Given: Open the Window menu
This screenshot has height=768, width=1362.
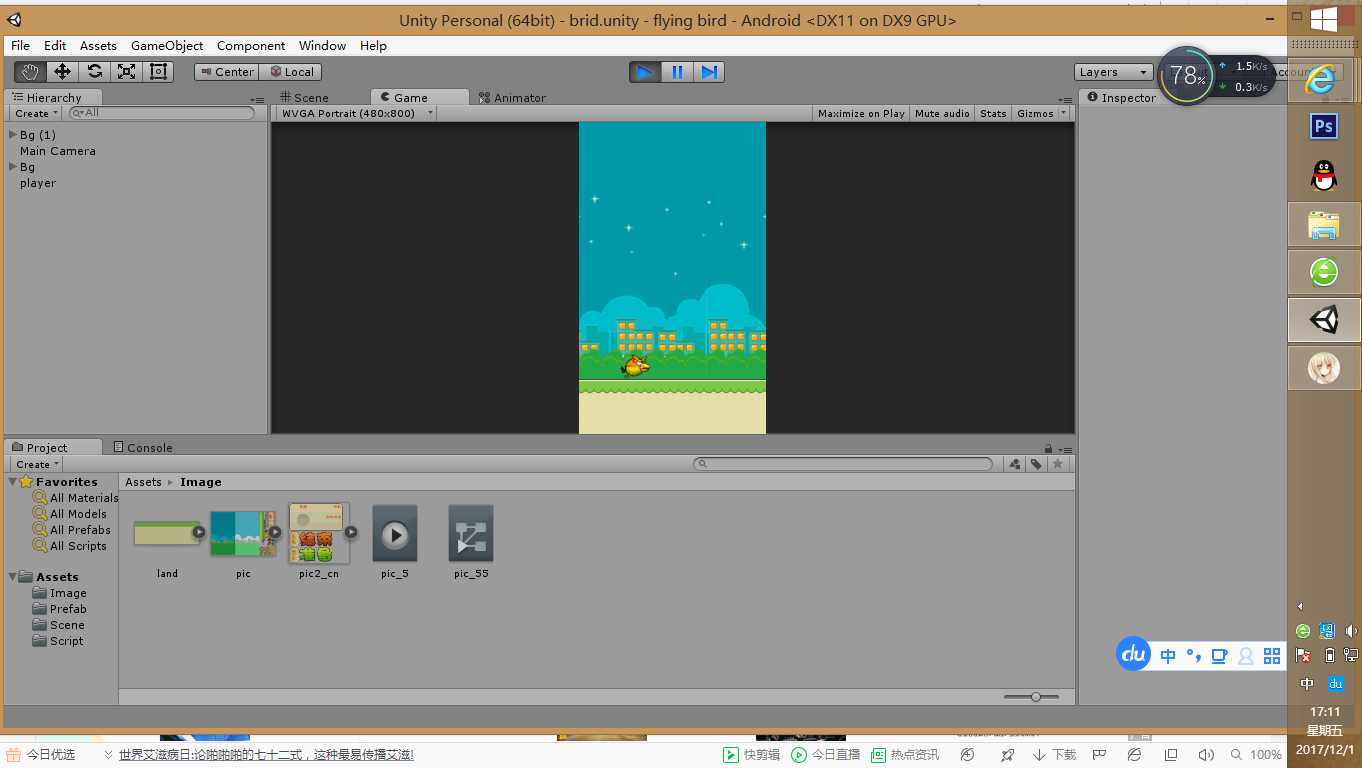Looking at the screenshot, I should (322, 46).
